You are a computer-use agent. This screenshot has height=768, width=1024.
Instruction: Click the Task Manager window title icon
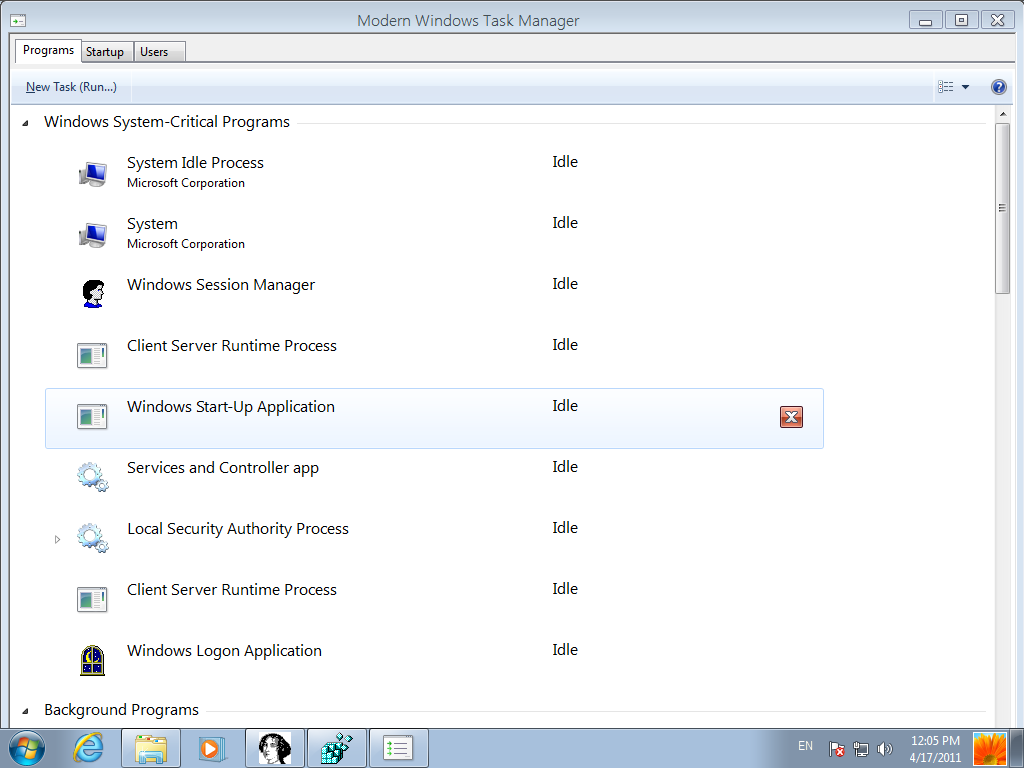click(x=18, y=21)
